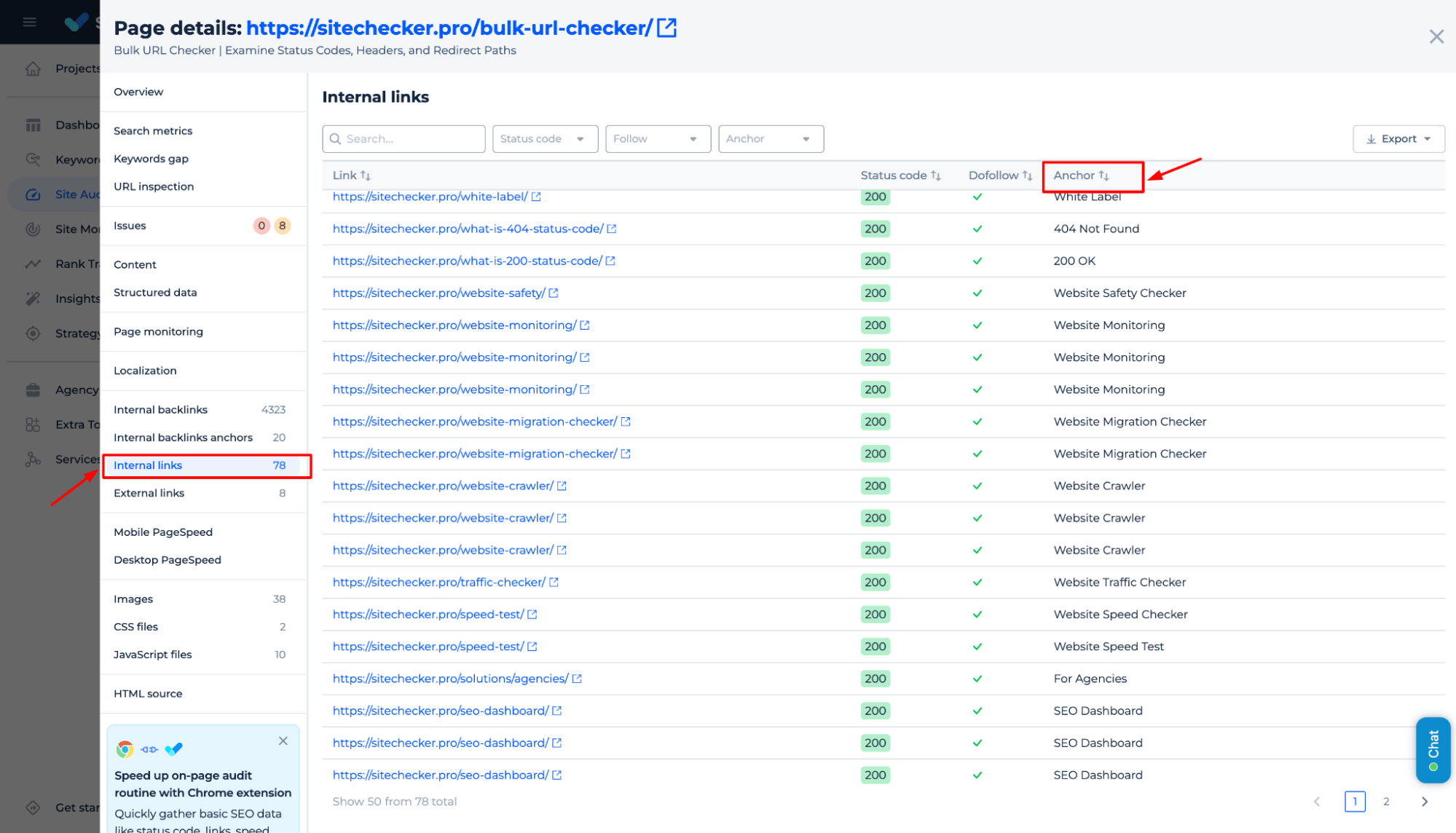Image resolution: width=1456 pixels, height=833 pixels.
Task: Click 'Show 50 from 78 total' text
Action: 394,802
